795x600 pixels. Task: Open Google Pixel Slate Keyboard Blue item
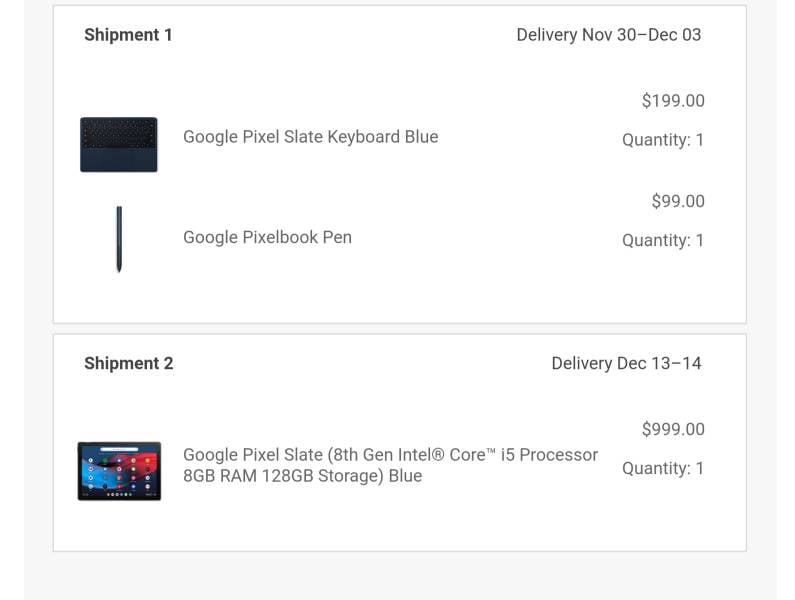click(310, 137)
